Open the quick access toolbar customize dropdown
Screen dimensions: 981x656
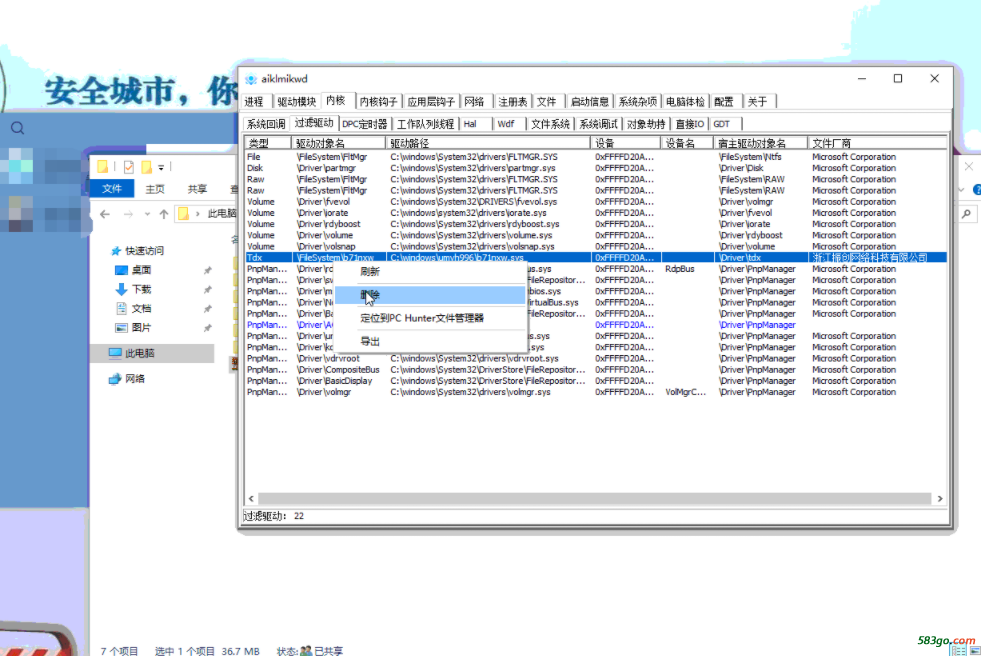click(160, 167)
